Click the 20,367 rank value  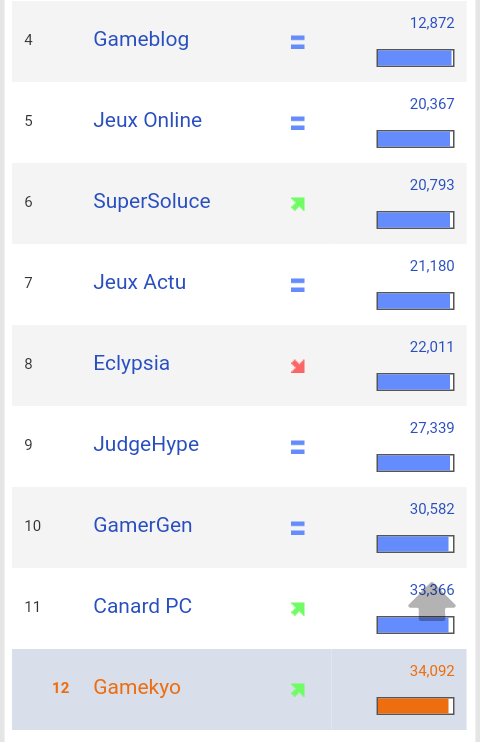(x=432, y=104)
